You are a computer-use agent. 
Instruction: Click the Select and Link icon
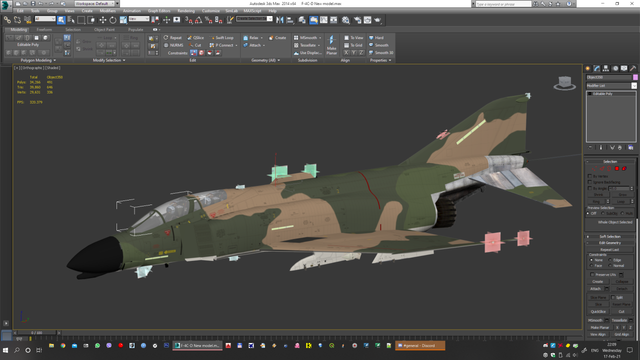7,20
